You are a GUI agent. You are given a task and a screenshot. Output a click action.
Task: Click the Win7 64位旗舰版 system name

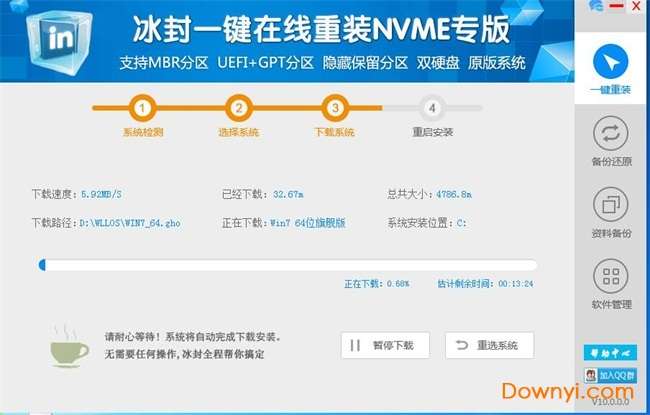click(308, 223)
